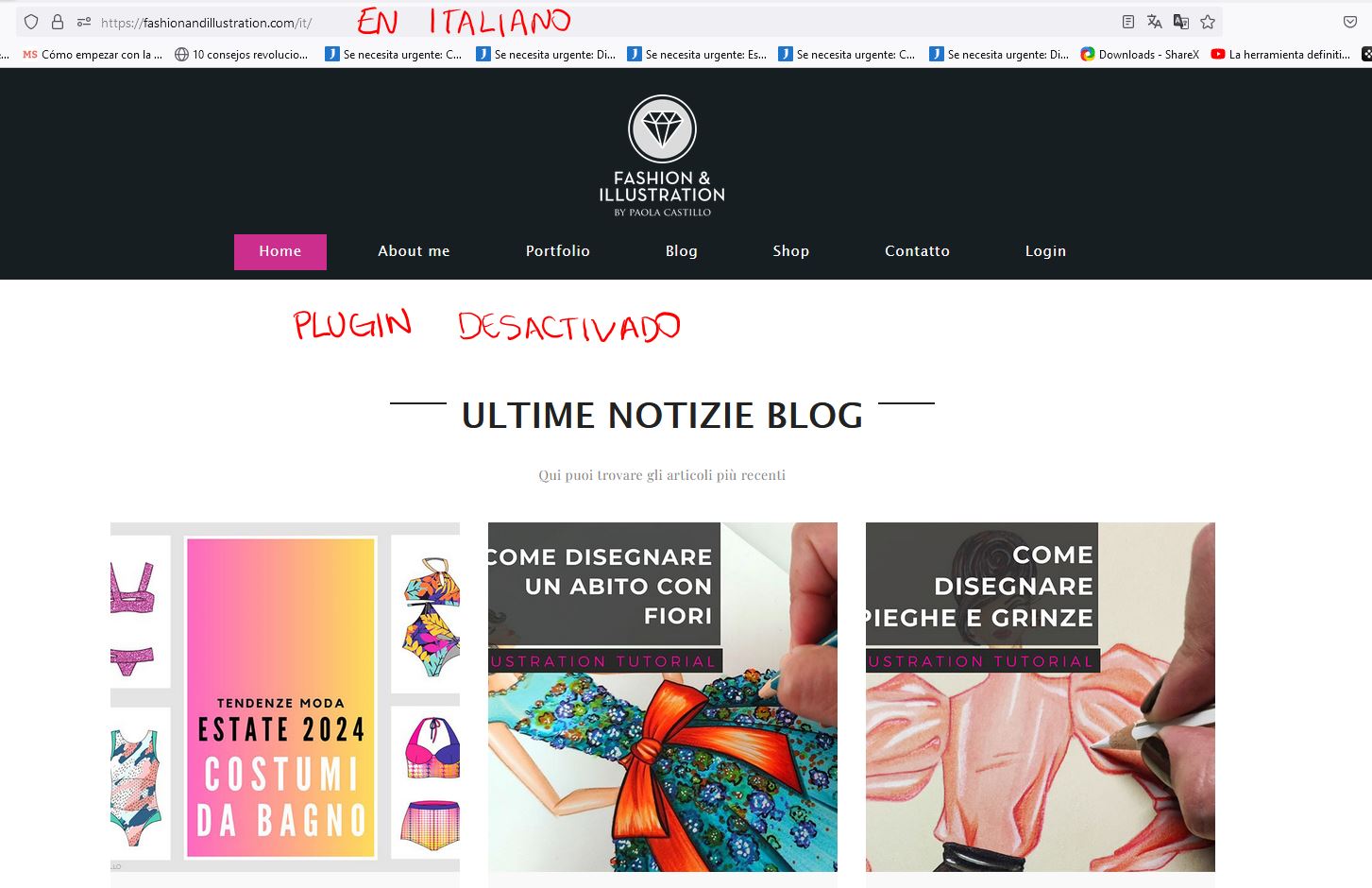The height and width of the screenshot is (888, 1372).
Task: Open the site permissions icon
Action: tap(84, 22)
